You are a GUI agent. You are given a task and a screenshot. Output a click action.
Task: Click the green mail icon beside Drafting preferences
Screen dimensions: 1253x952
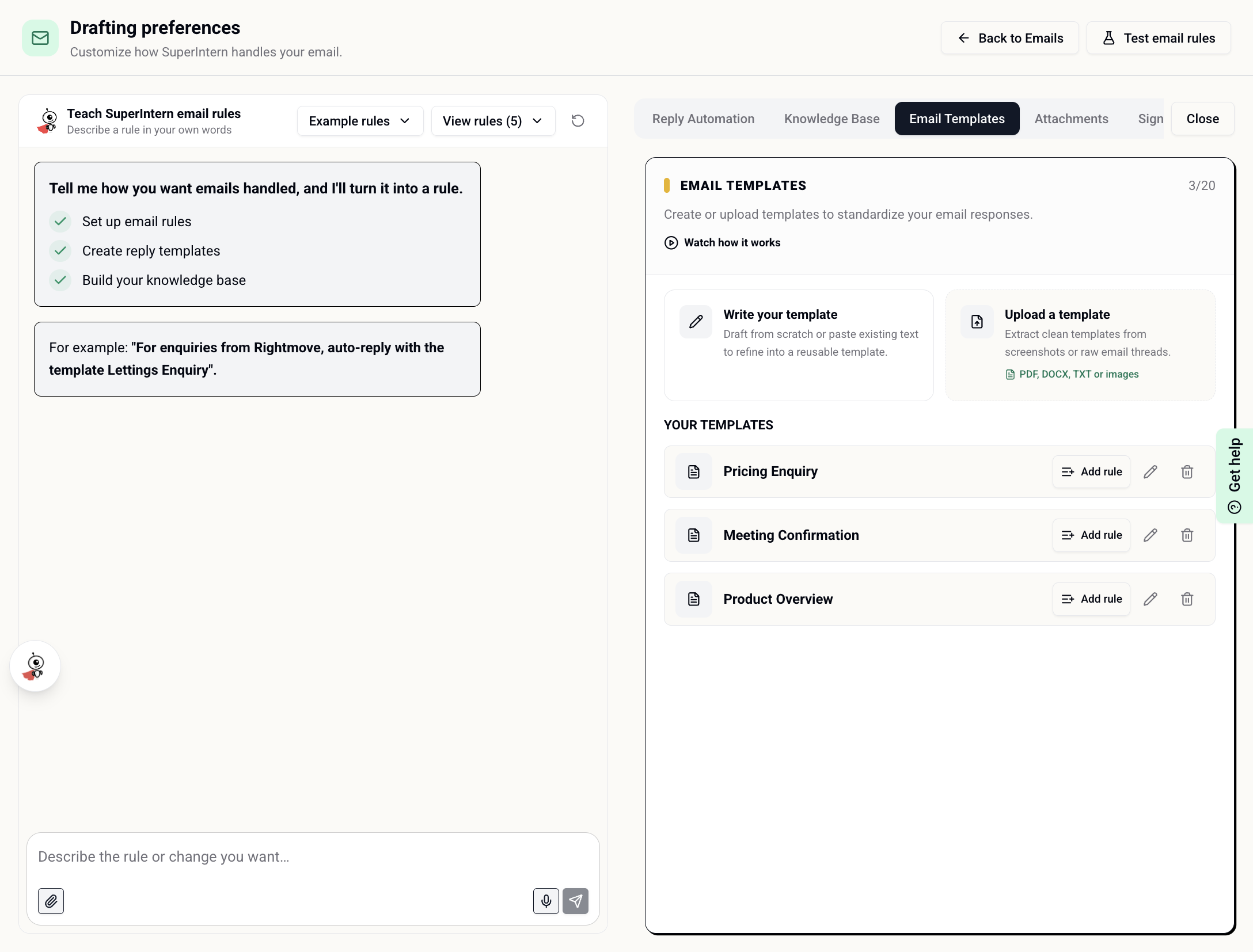click(x=40, y=38)
